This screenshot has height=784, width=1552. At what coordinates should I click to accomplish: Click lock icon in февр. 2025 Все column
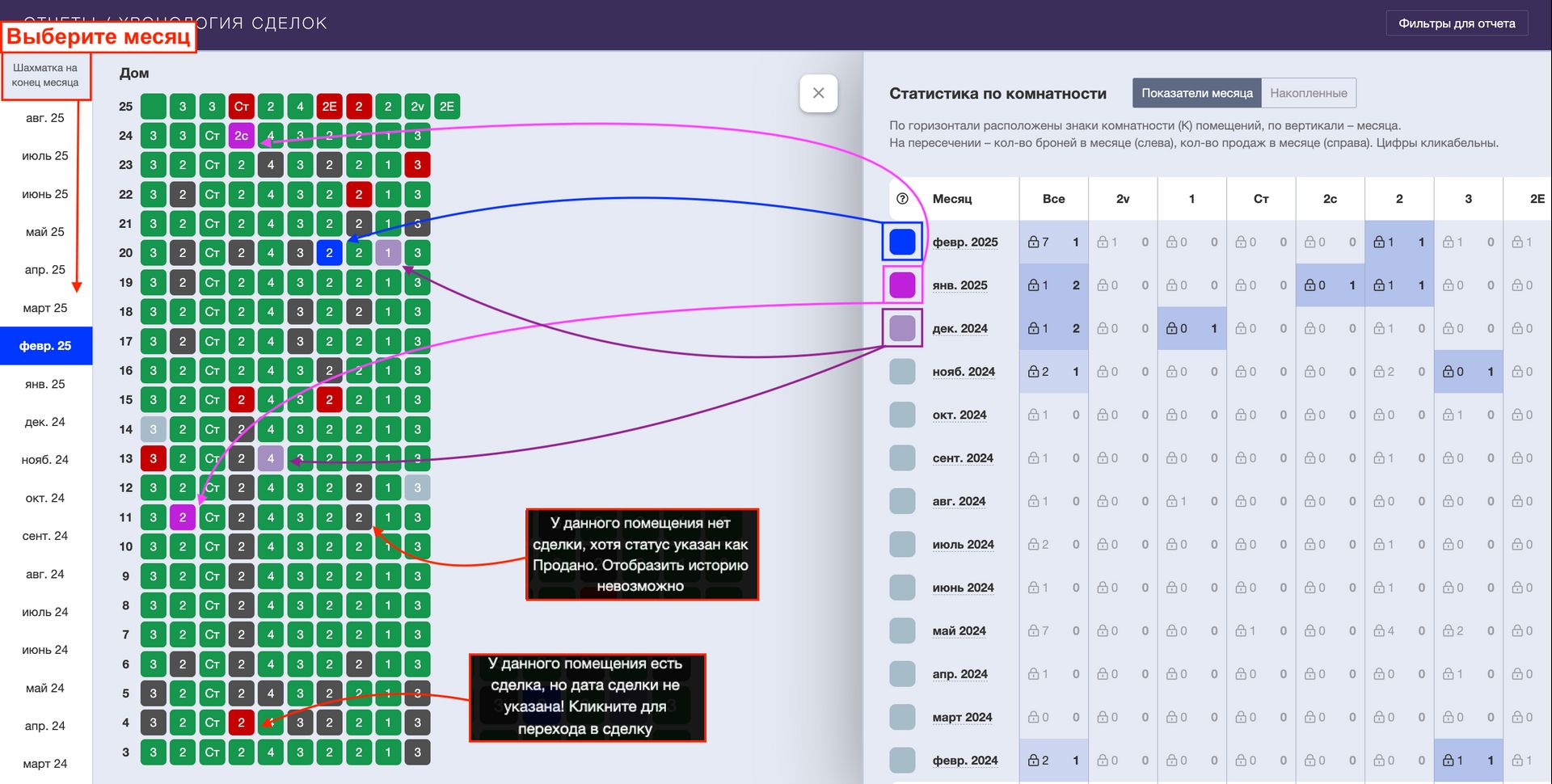click(1033, 242)
